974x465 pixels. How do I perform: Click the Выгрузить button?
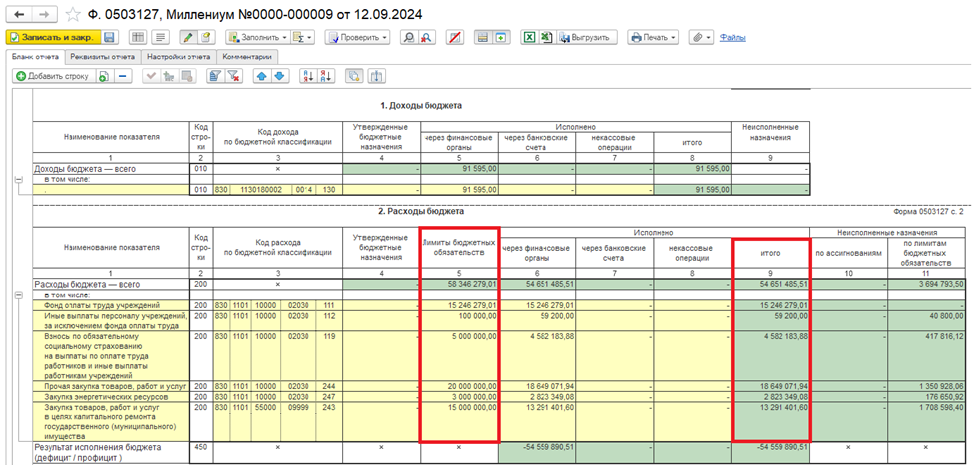[587, 37]
